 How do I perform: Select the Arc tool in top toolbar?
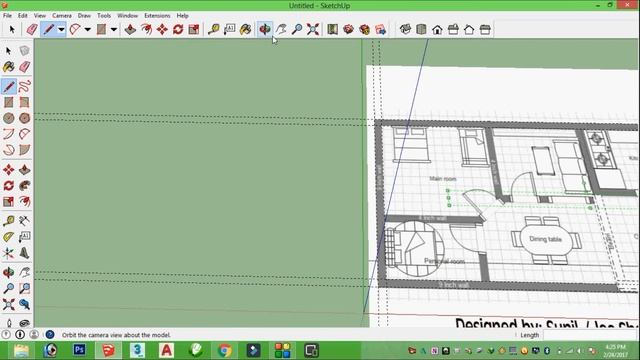(x=75, y=29)
